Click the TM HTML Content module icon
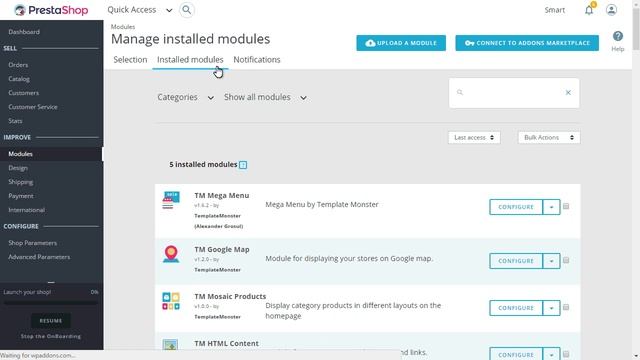This screenshot has height=360, width=640. (170, 345)
